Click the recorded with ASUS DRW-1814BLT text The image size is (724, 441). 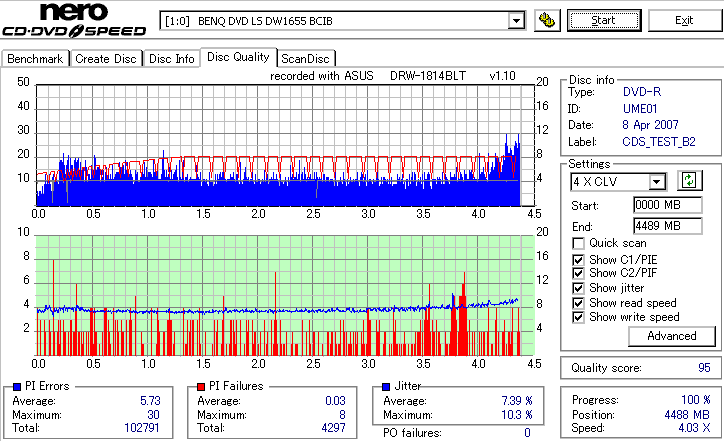click(x=392, y=76)
